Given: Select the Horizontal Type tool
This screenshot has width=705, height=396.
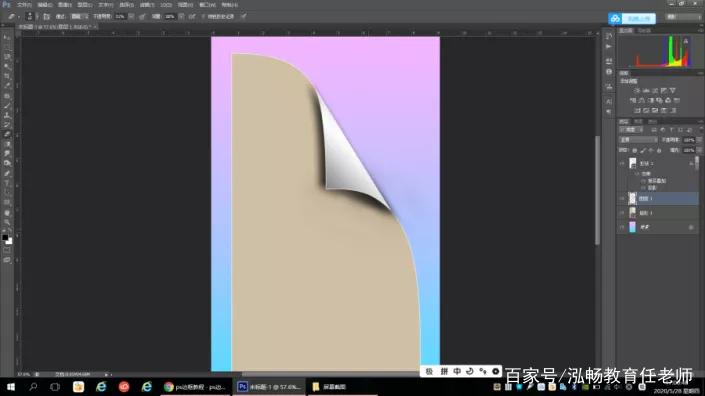Looking at the screenshot, I should (7, 183).
